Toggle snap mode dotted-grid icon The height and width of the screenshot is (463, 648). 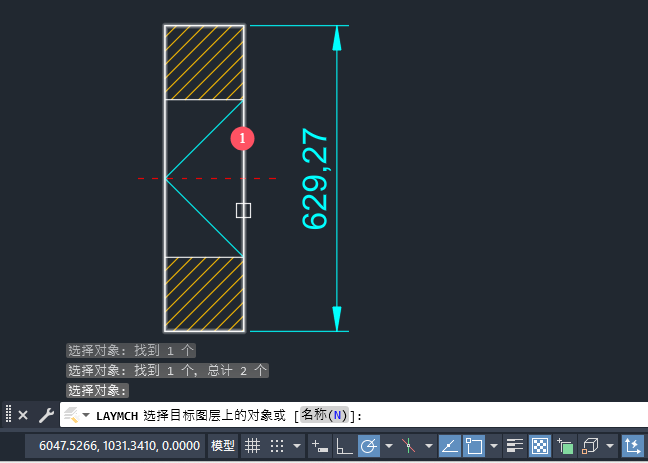tap(277, 446)
